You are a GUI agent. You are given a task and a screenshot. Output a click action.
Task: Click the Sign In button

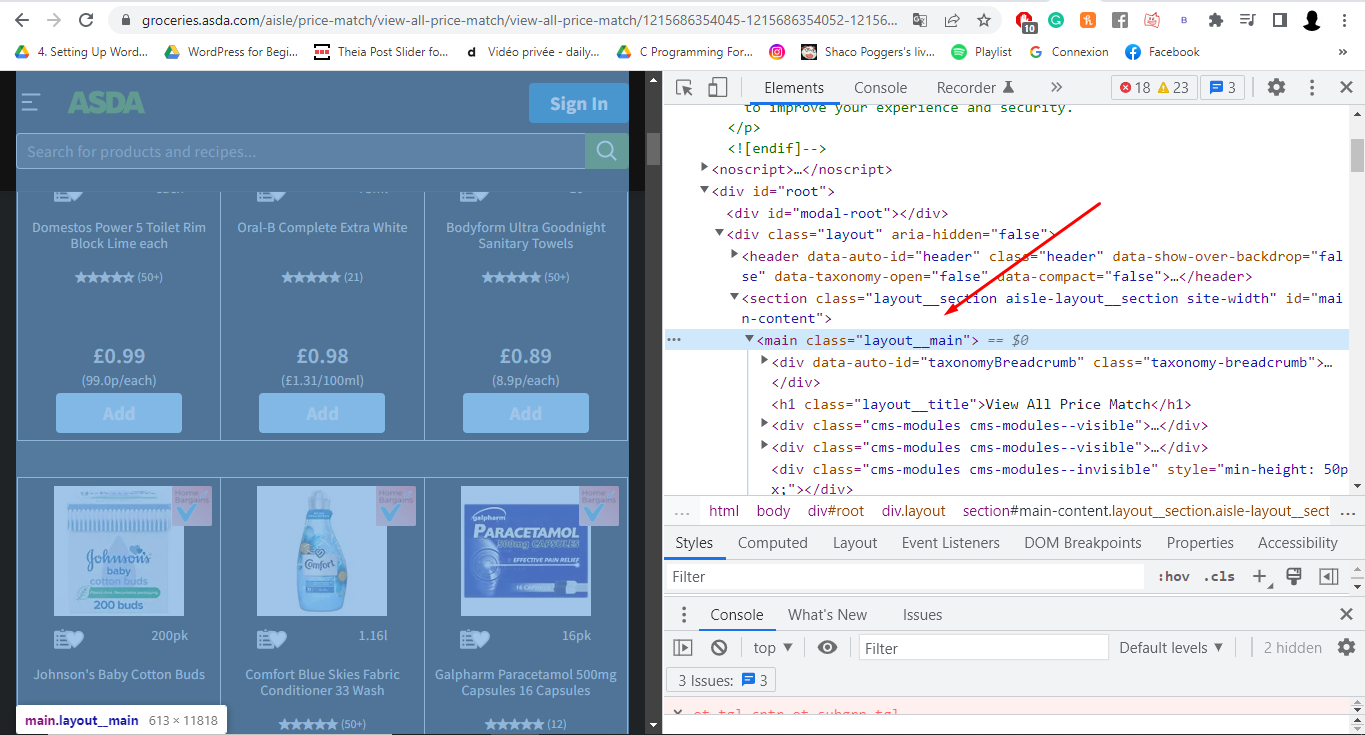pos(578,103)
